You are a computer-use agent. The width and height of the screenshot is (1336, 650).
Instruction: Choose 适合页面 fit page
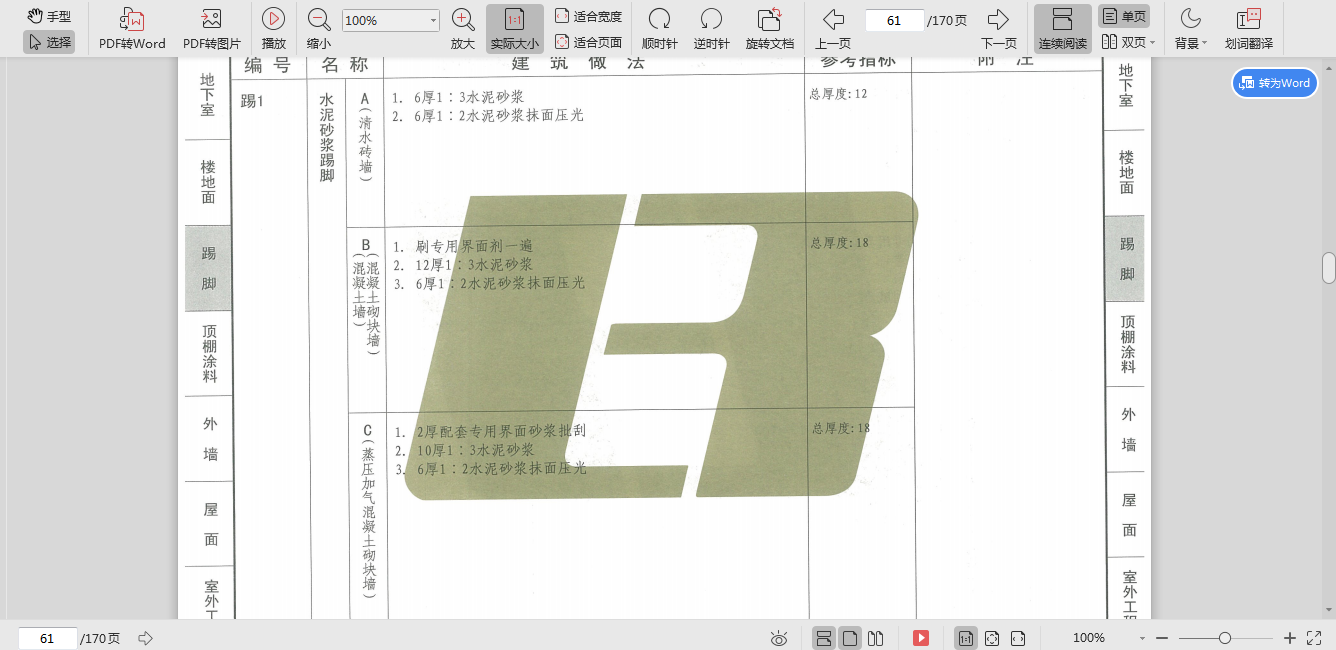pos(588,42)
